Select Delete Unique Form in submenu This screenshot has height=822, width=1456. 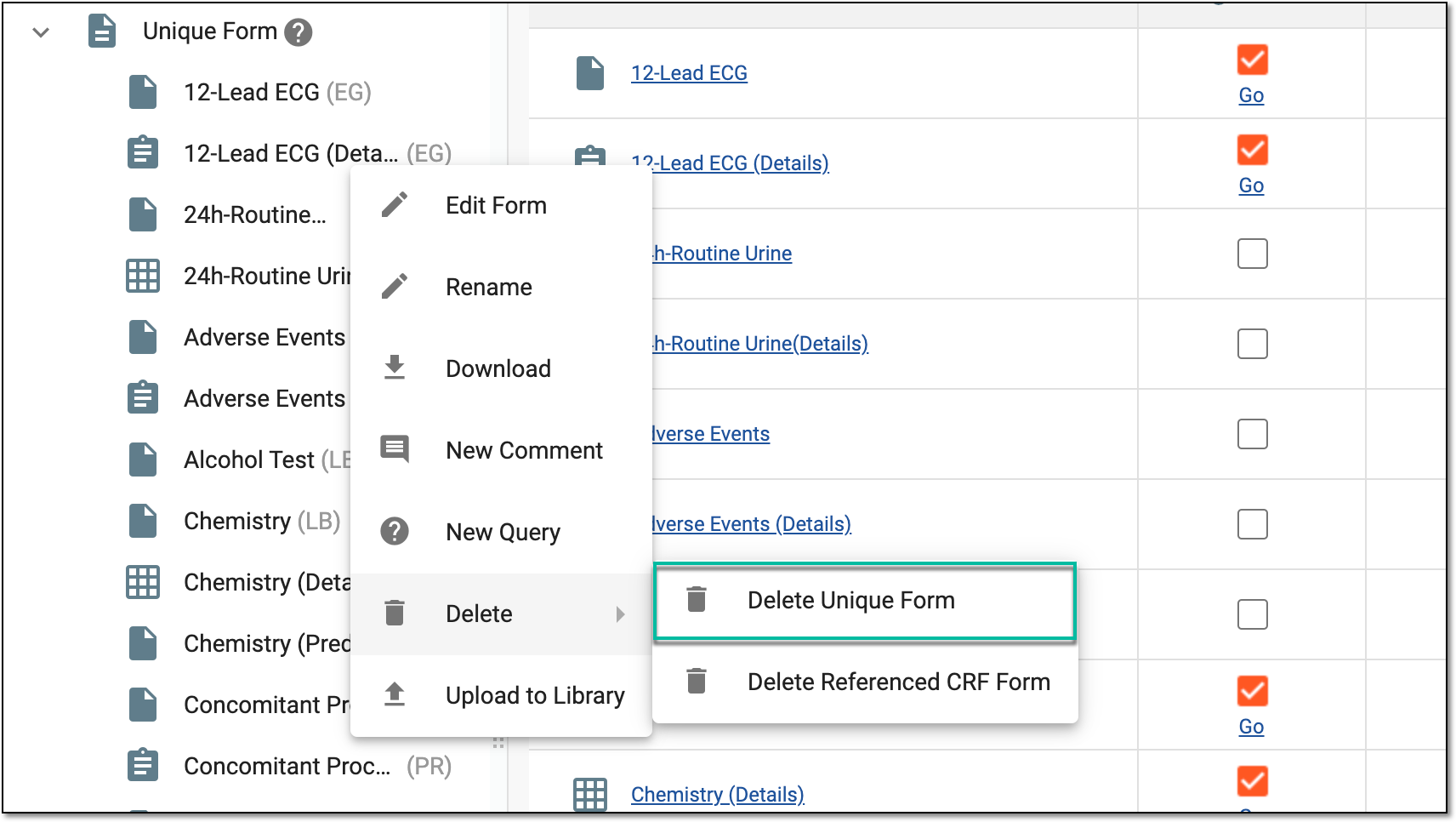(x=865, y=601)
